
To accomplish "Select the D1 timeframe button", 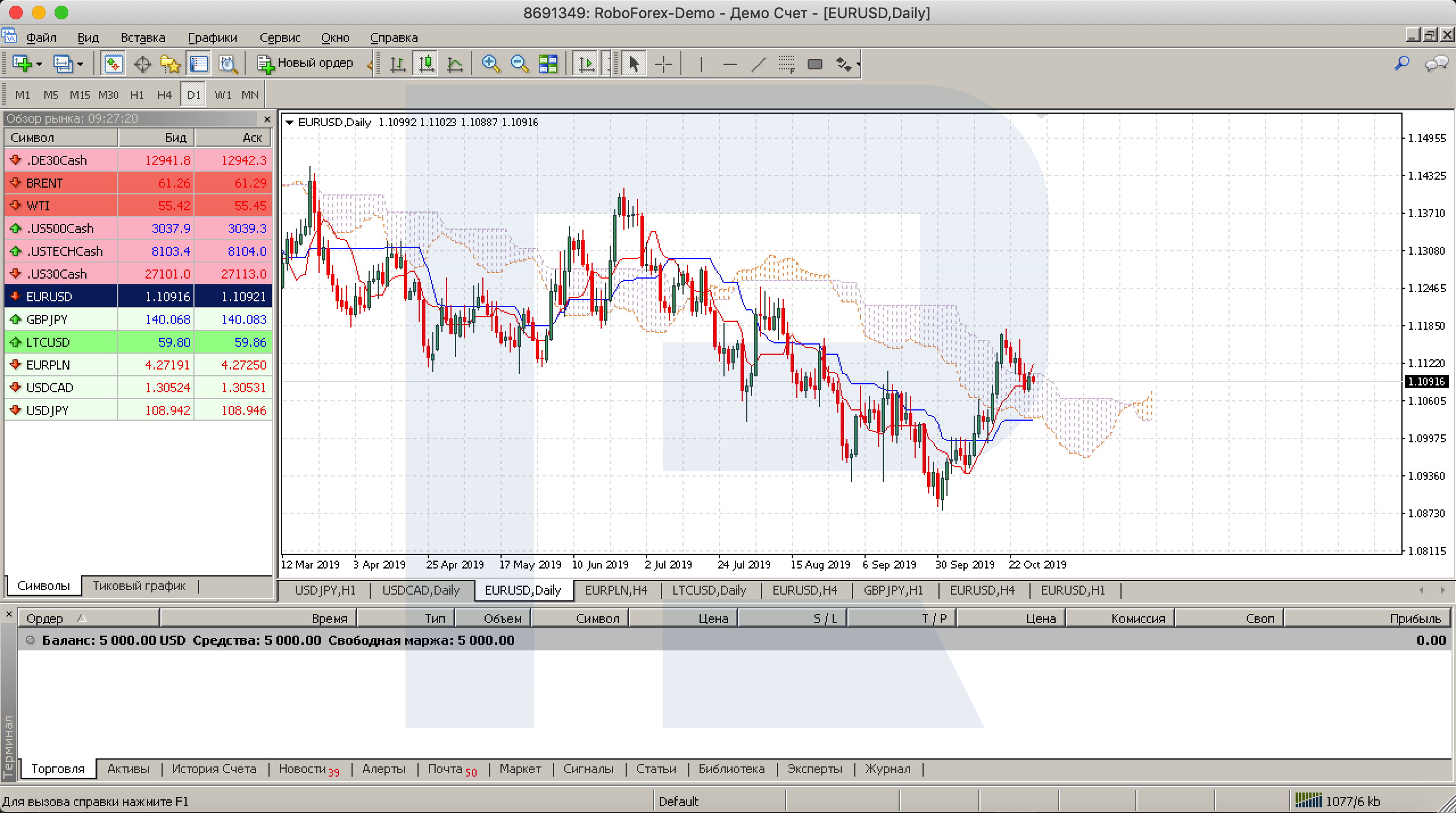I will (x=193, y=95).
